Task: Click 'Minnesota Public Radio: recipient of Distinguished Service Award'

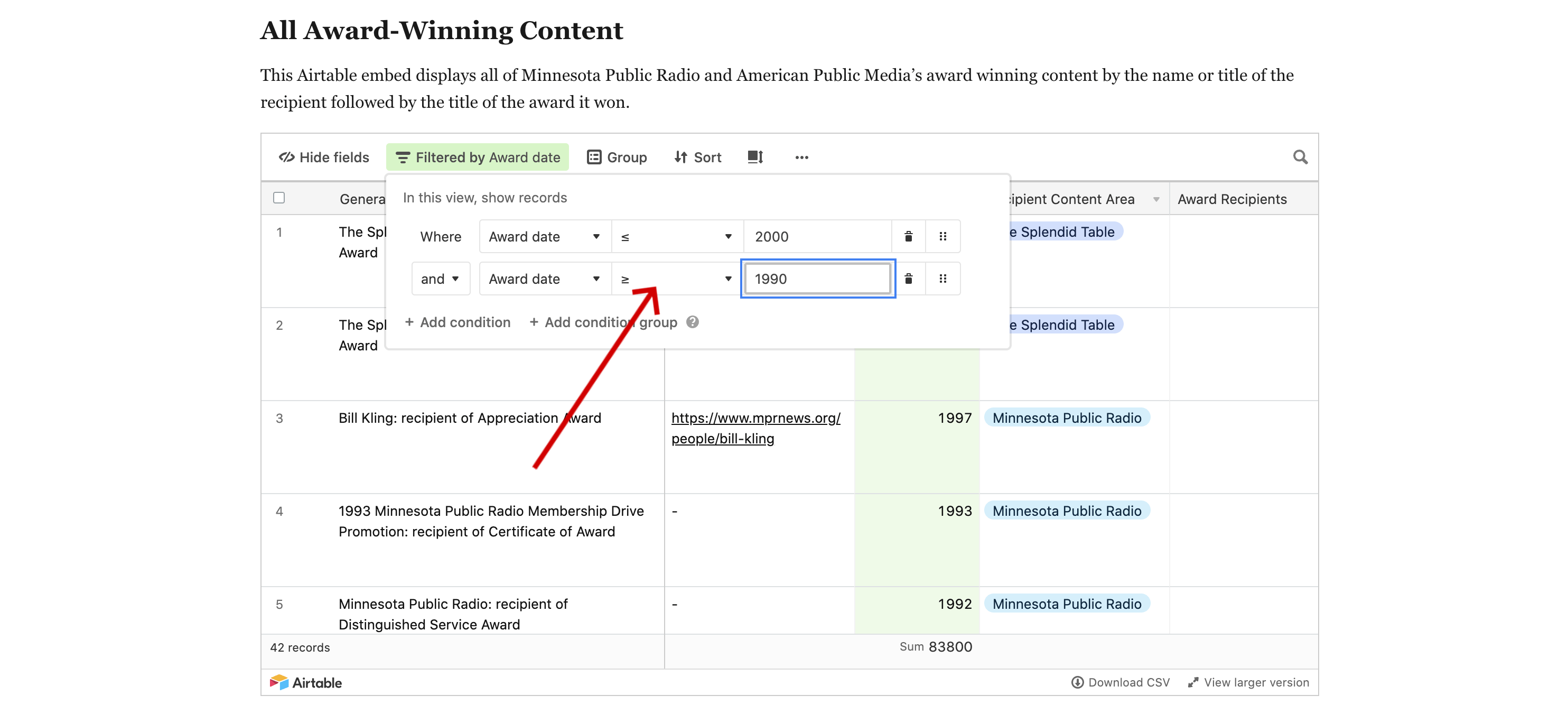Action: (453, 614)
